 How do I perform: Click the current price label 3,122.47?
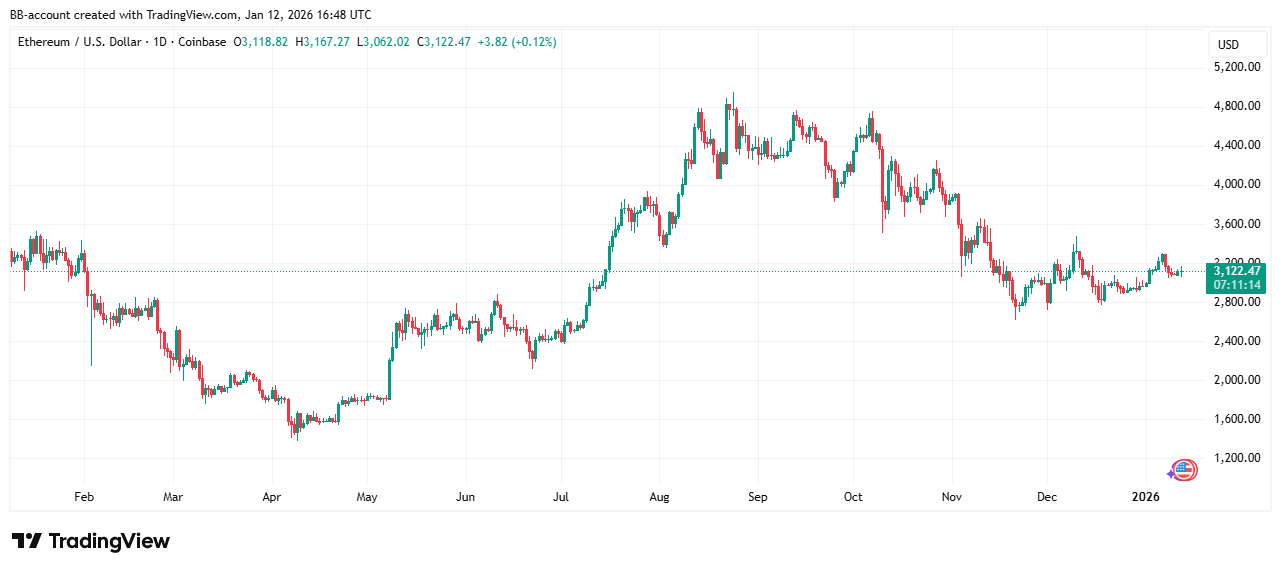1237,270
